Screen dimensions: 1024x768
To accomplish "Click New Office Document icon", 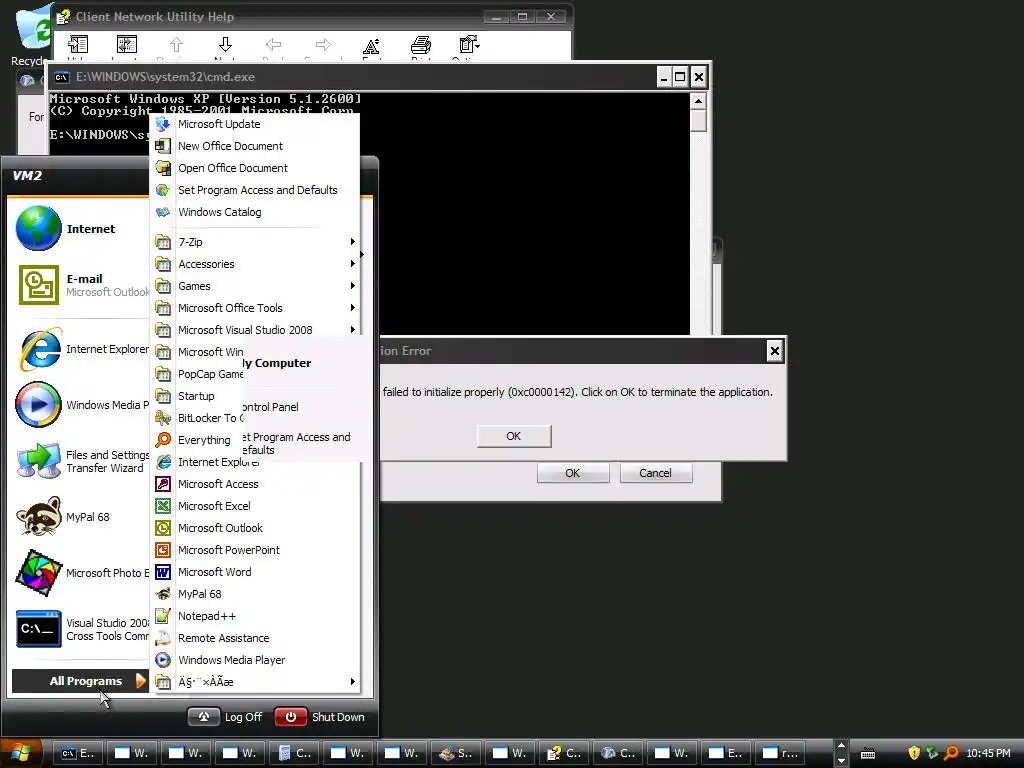I will (163, 146).
